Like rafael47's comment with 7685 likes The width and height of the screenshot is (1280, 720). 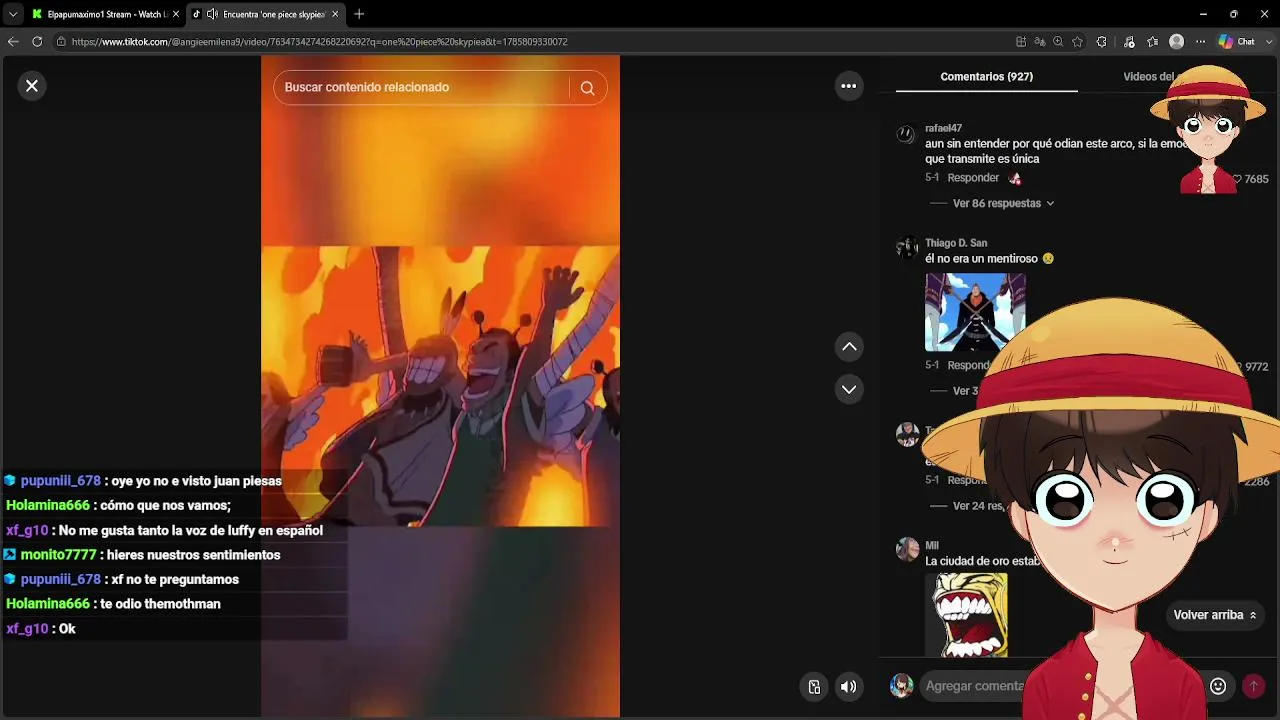(x=1237, y=179)
